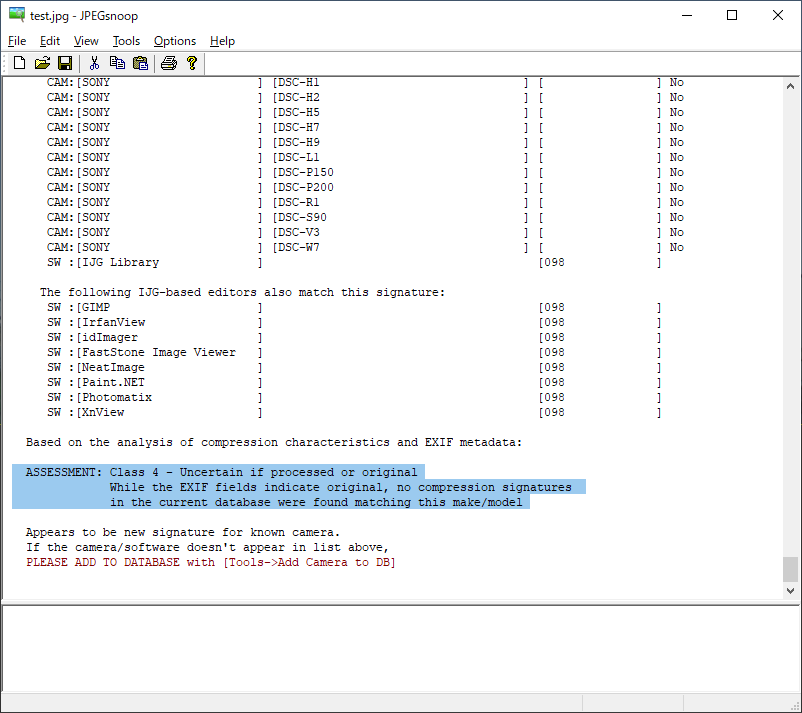Paste with the clipboard toolbar icon

(x=140, y=63)
